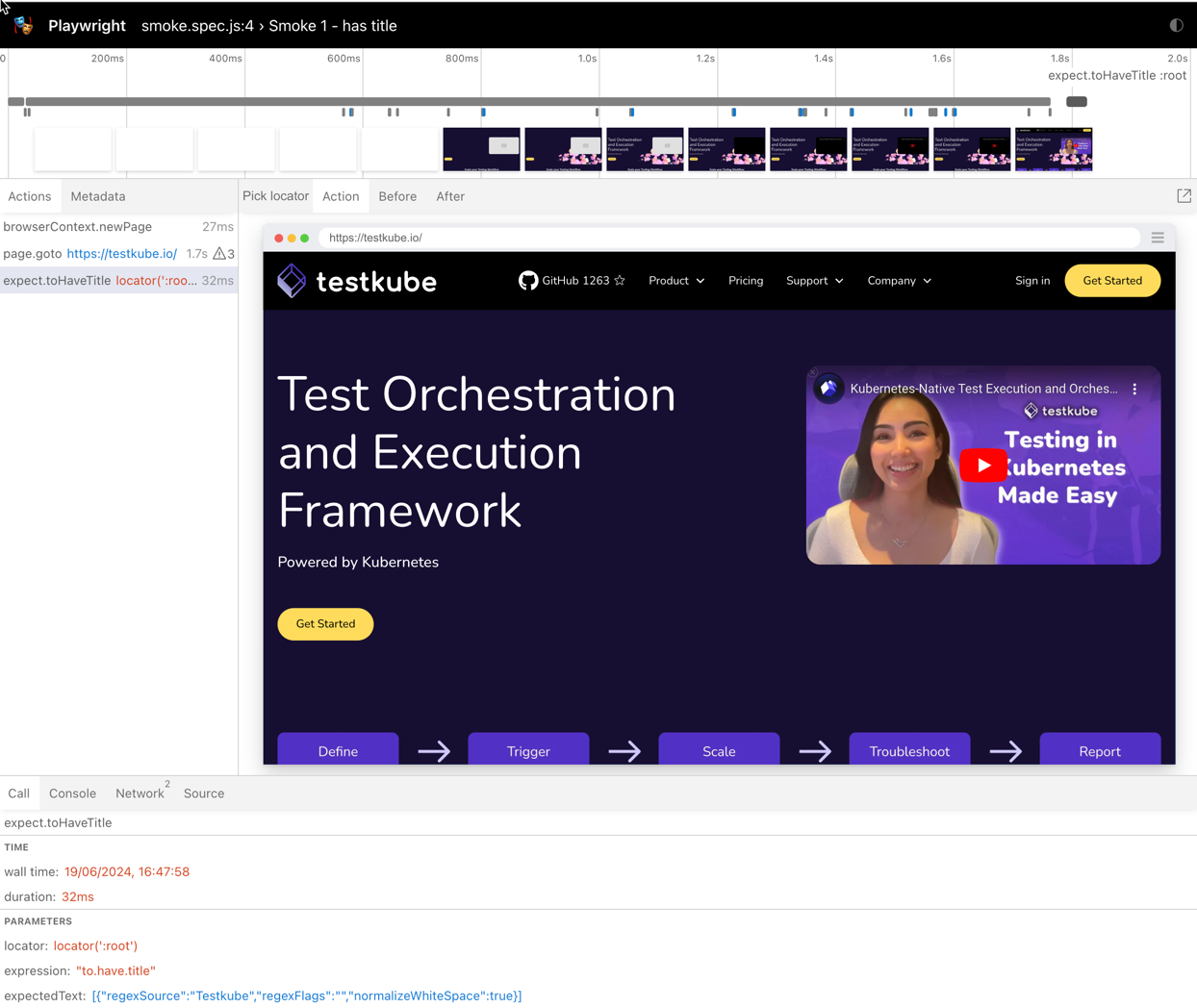
Task: Switch to the Metadata tab
Action: coord(98,196)
